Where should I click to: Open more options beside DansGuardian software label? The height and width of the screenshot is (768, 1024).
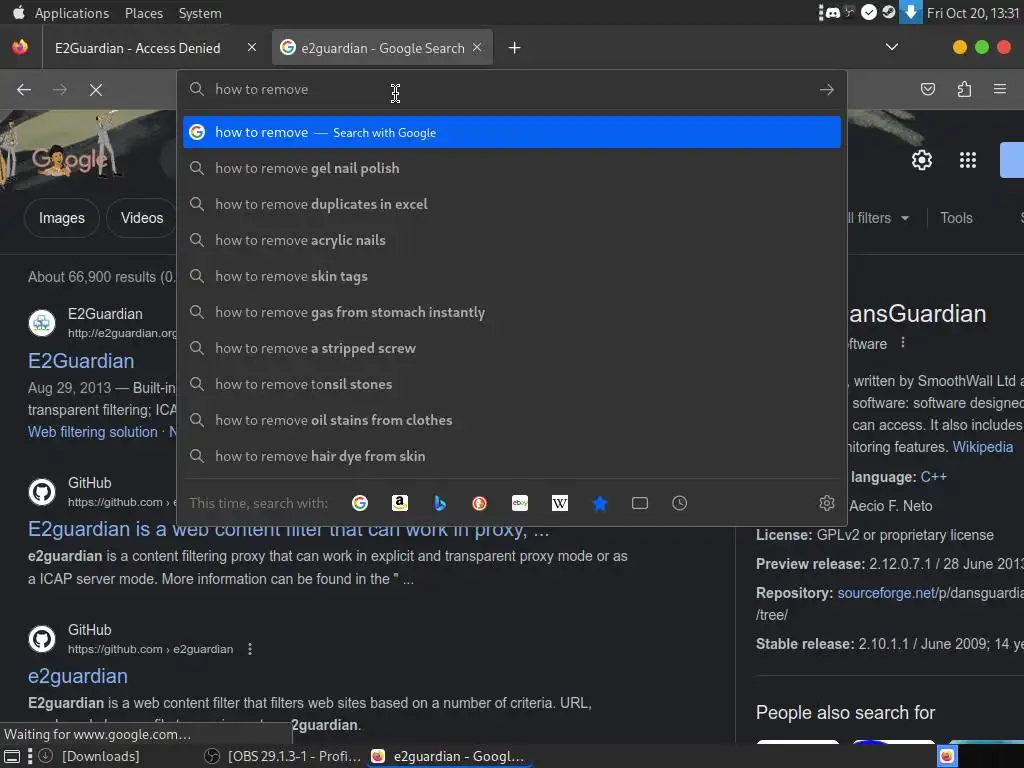tap(903, 342)
